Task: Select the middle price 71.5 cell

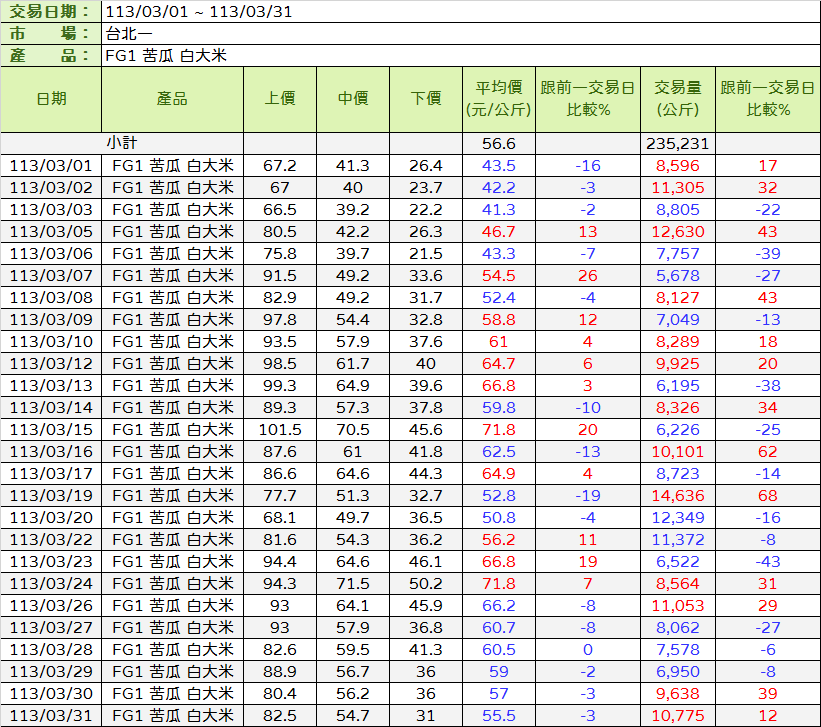Action: (353, 584)
